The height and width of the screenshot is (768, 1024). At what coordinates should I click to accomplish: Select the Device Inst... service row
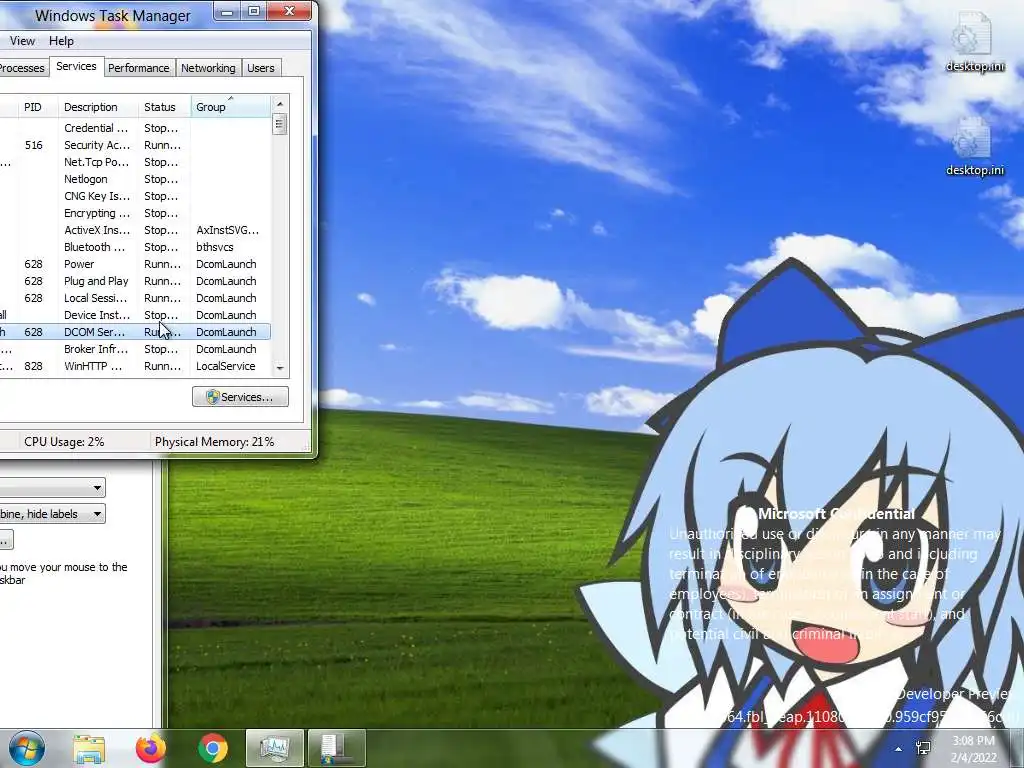pos(135,315)
